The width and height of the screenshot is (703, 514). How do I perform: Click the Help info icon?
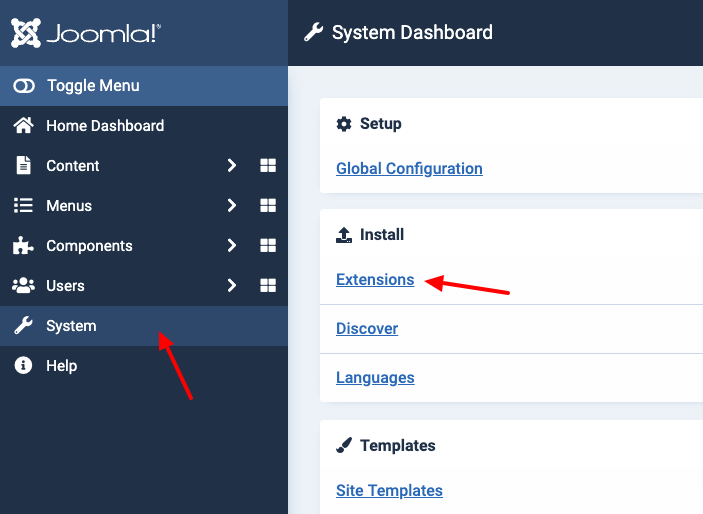pyautogui.click(x=23, y=366)
